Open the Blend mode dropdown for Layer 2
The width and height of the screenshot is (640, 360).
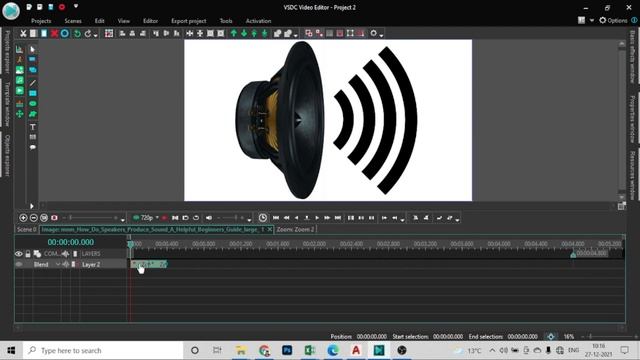point(58,264)
